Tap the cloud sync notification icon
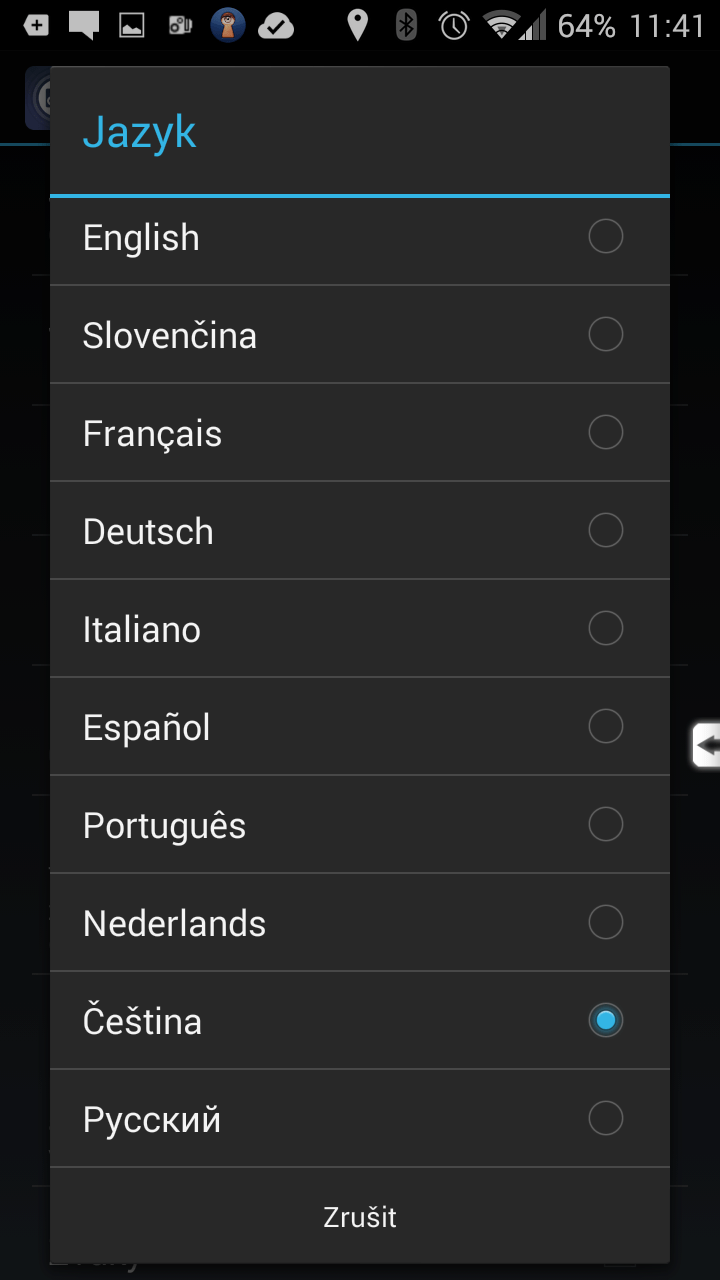 click(276, 26)
